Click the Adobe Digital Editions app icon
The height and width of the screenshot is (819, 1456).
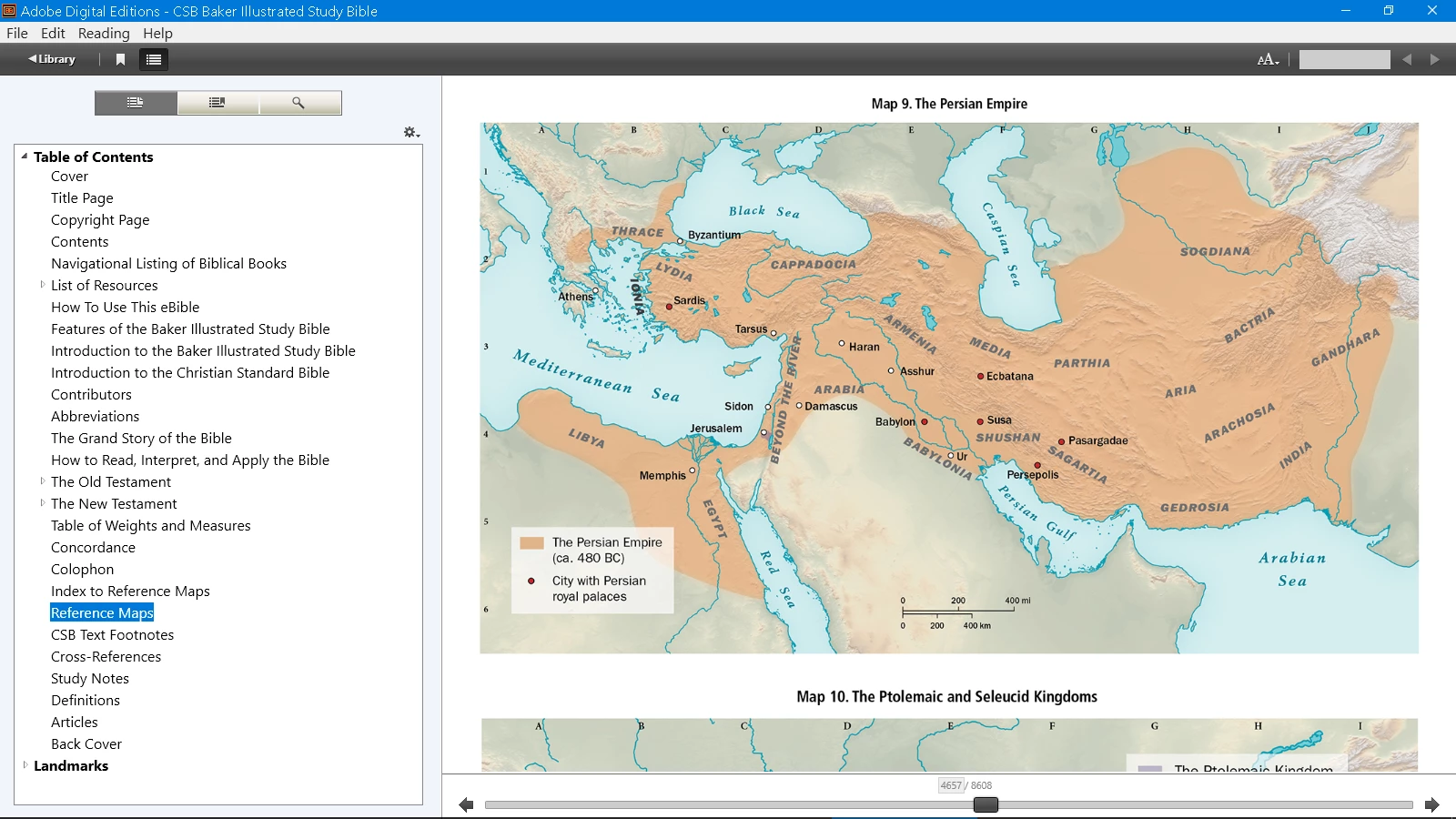pos(9,11)
